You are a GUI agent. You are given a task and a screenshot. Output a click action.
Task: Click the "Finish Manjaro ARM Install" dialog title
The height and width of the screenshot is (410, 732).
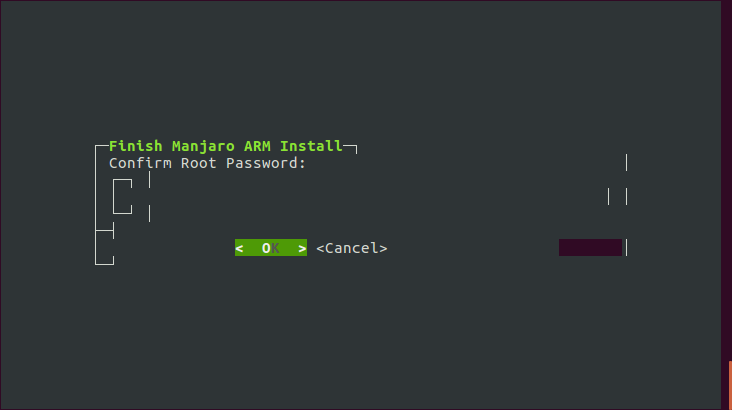pyautogui.click(x=226, y=146)
